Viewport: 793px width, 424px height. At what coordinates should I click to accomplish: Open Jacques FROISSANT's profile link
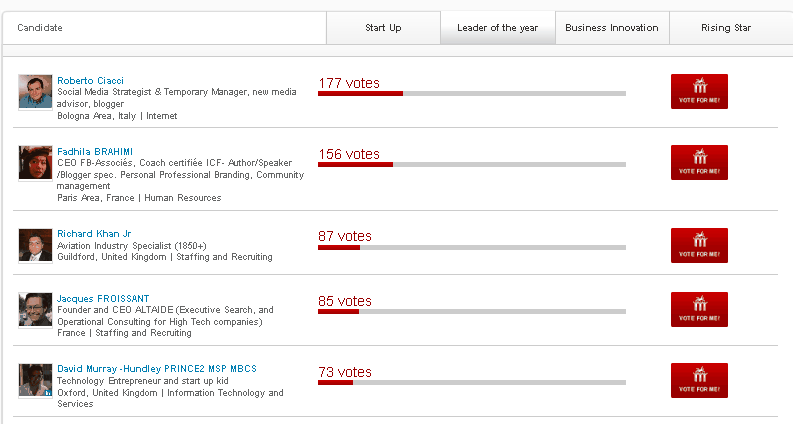tap(103, 299)
